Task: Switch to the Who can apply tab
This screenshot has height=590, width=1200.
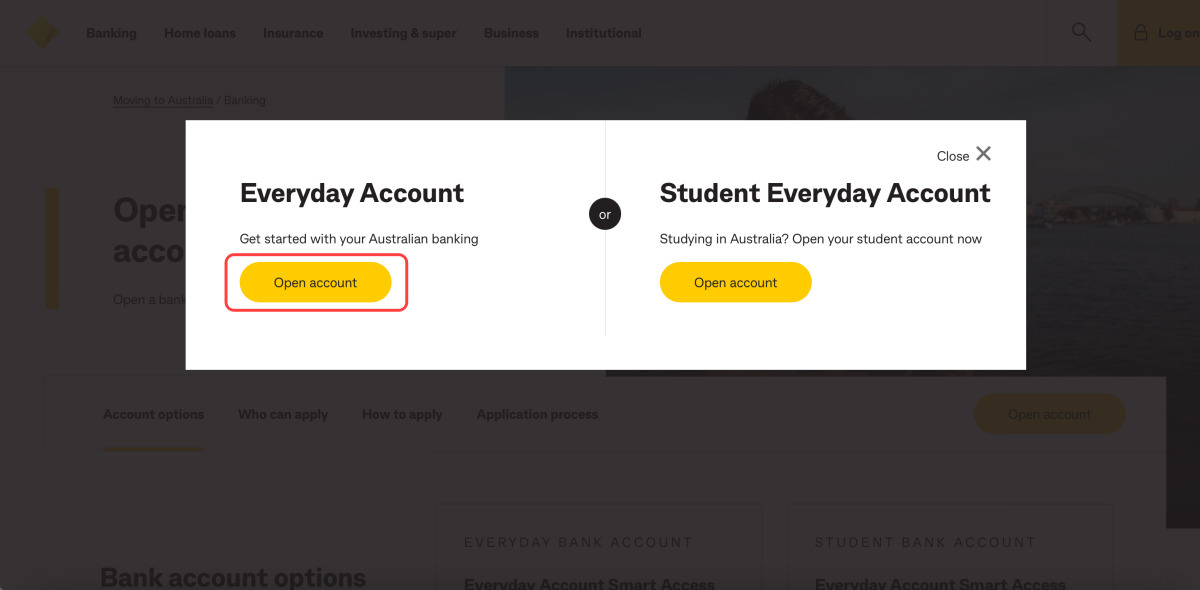Action: pyautogui.click(x=283, y=414)
